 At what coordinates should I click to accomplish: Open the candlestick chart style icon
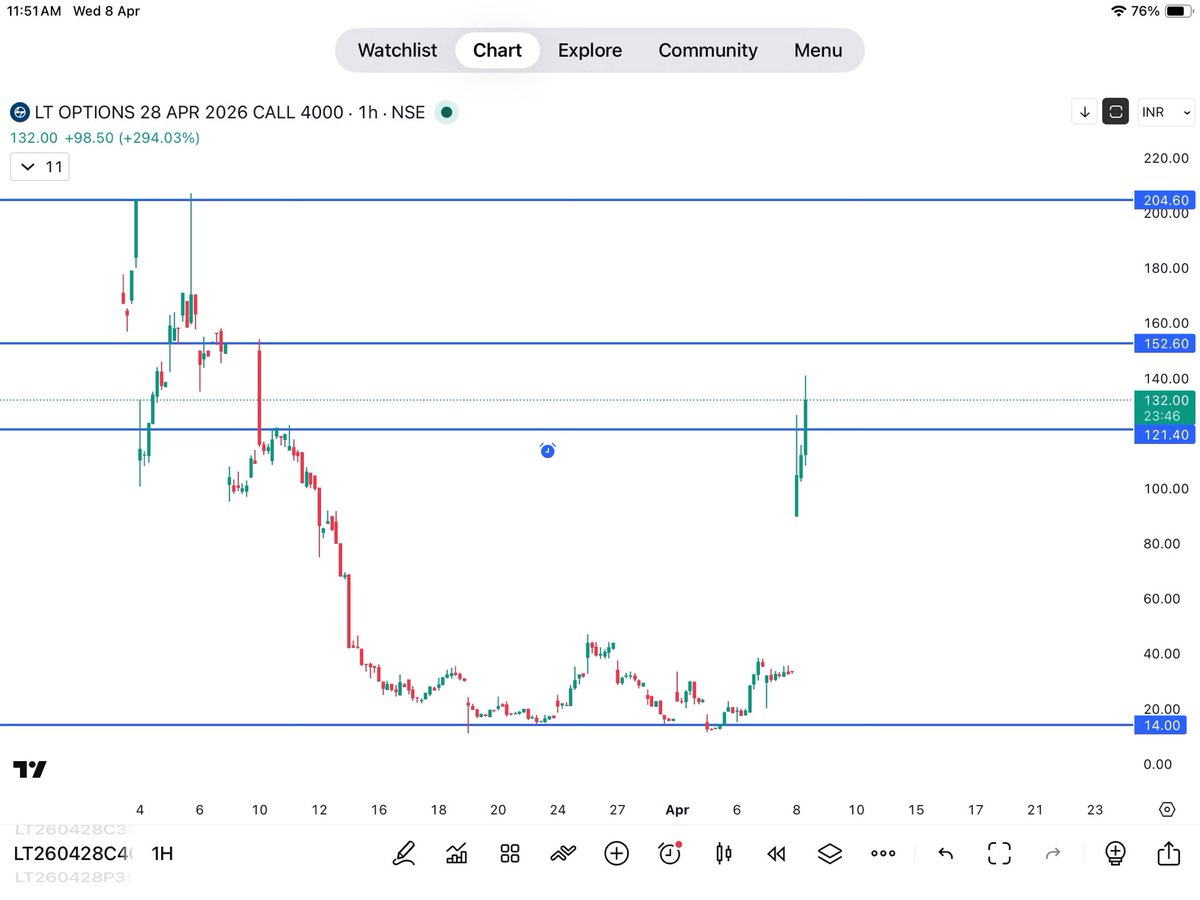pyautogui.click(x=723, y=853)
